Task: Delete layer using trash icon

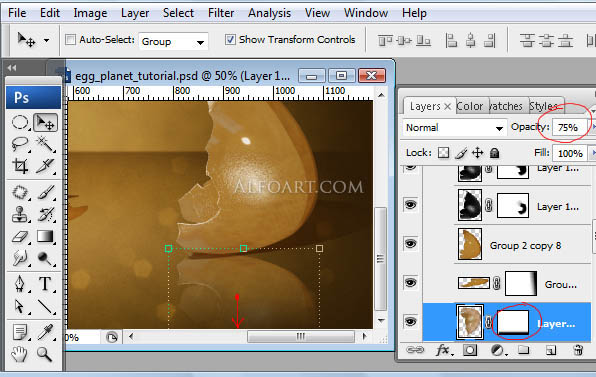Action: [x=578, y=350]
